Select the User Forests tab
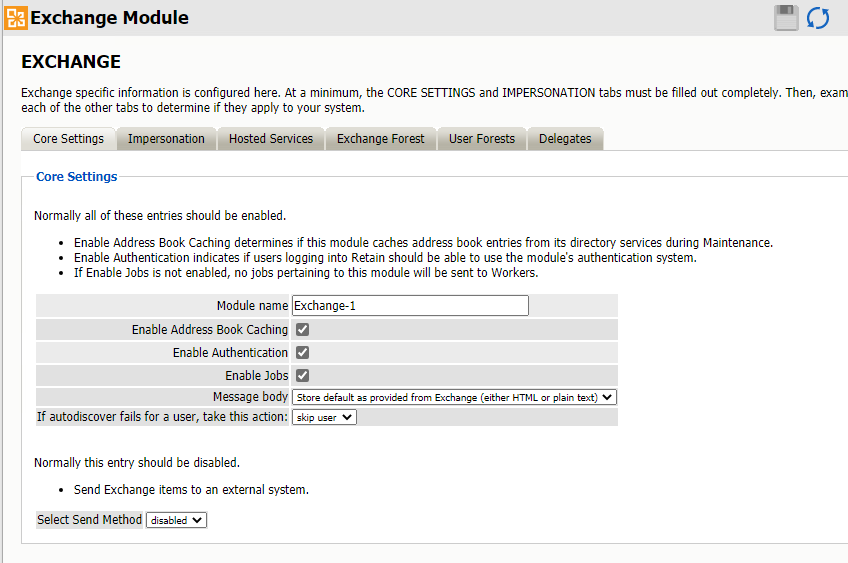The width and height of the screenshot is (848, 563). point(481,139)
